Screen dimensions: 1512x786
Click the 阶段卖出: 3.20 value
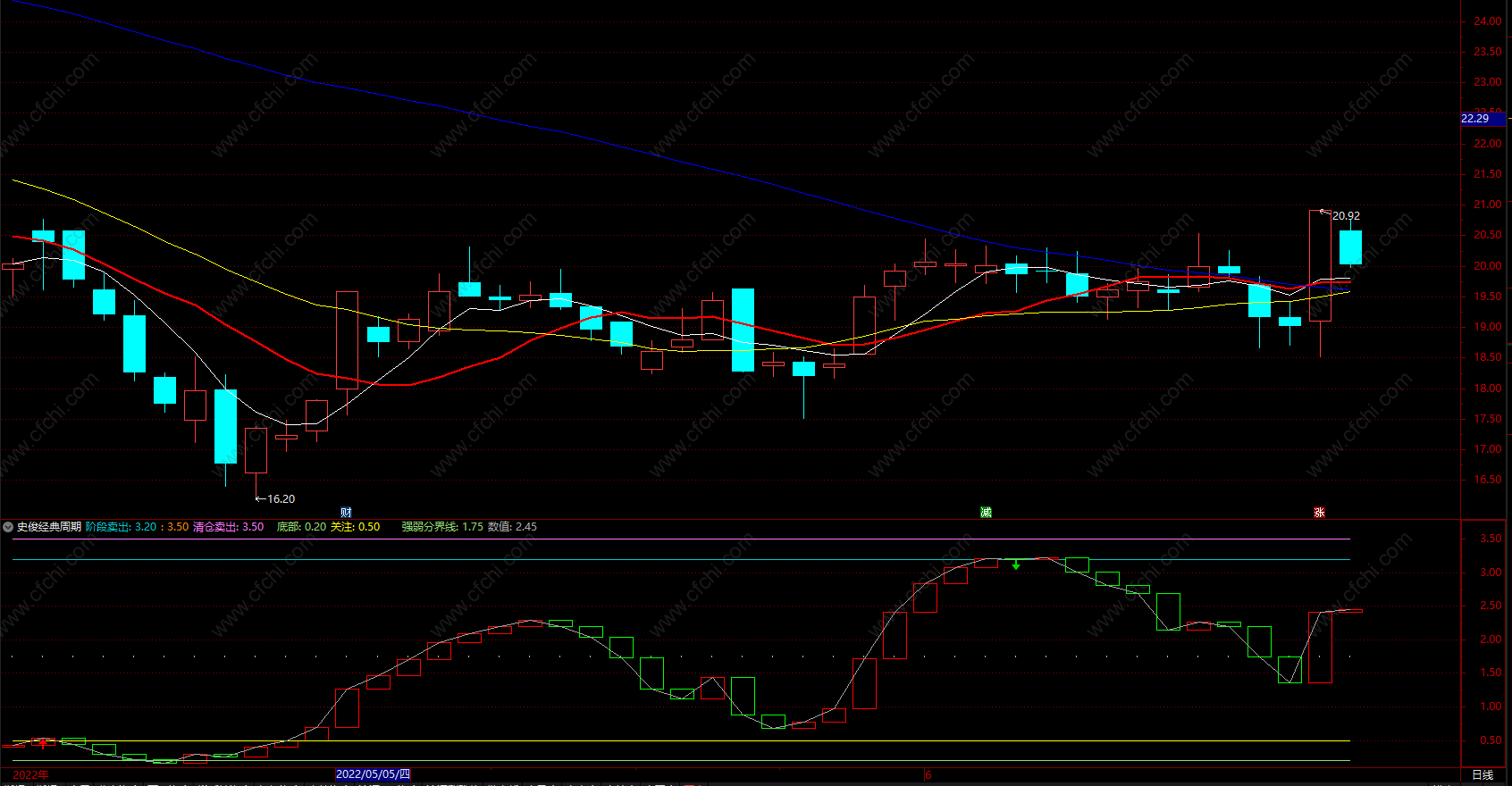(x=122, y=527)
